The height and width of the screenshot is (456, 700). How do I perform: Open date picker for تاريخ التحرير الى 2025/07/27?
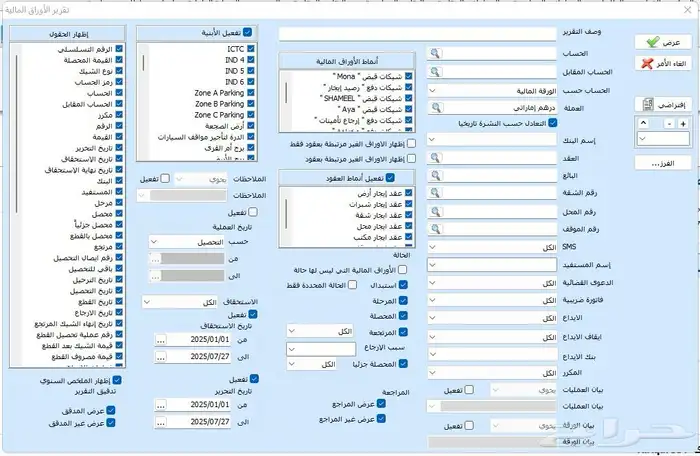click(161, 422)
